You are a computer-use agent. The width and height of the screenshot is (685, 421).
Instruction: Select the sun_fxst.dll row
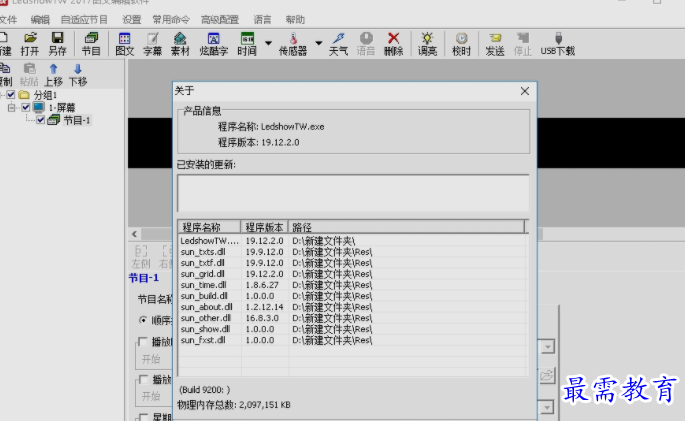(353, 340)
